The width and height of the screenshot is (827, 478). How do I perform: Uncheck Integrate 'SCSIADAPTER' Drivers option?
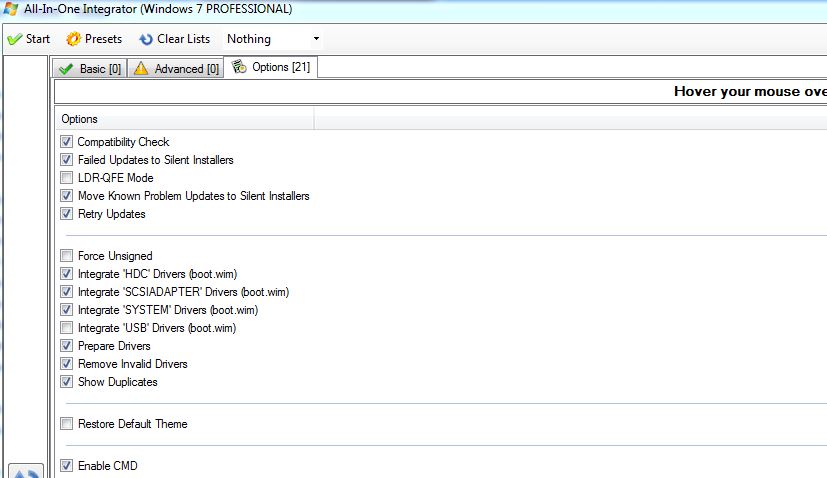click(66, 292)
